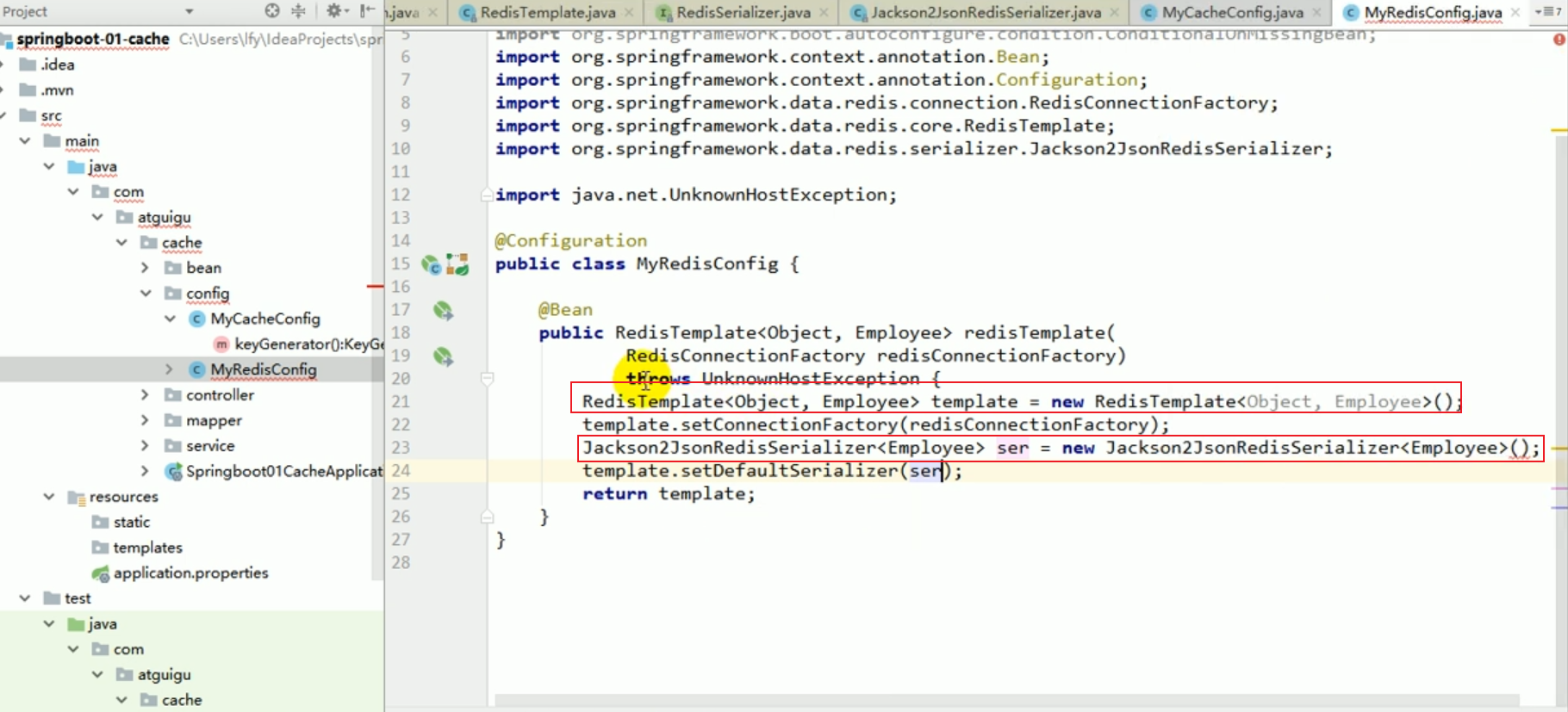Select application.properties in the project tree
The height and width of the screenshot is (712, 1568).
[x=190, y=573]
